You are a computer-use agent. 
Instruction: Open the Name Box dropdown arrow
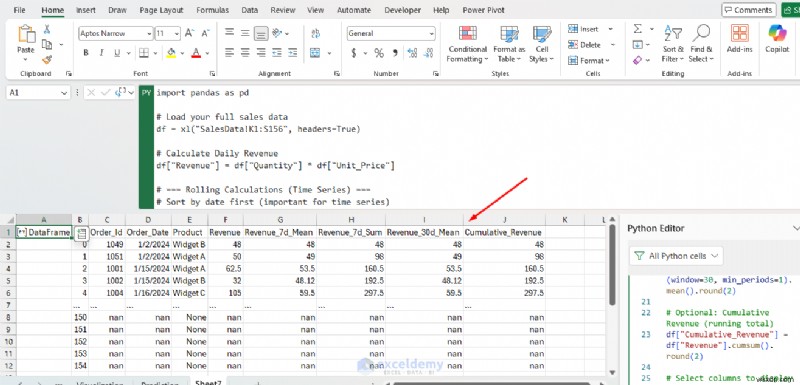pyautogui.click(x=64, y=93)
